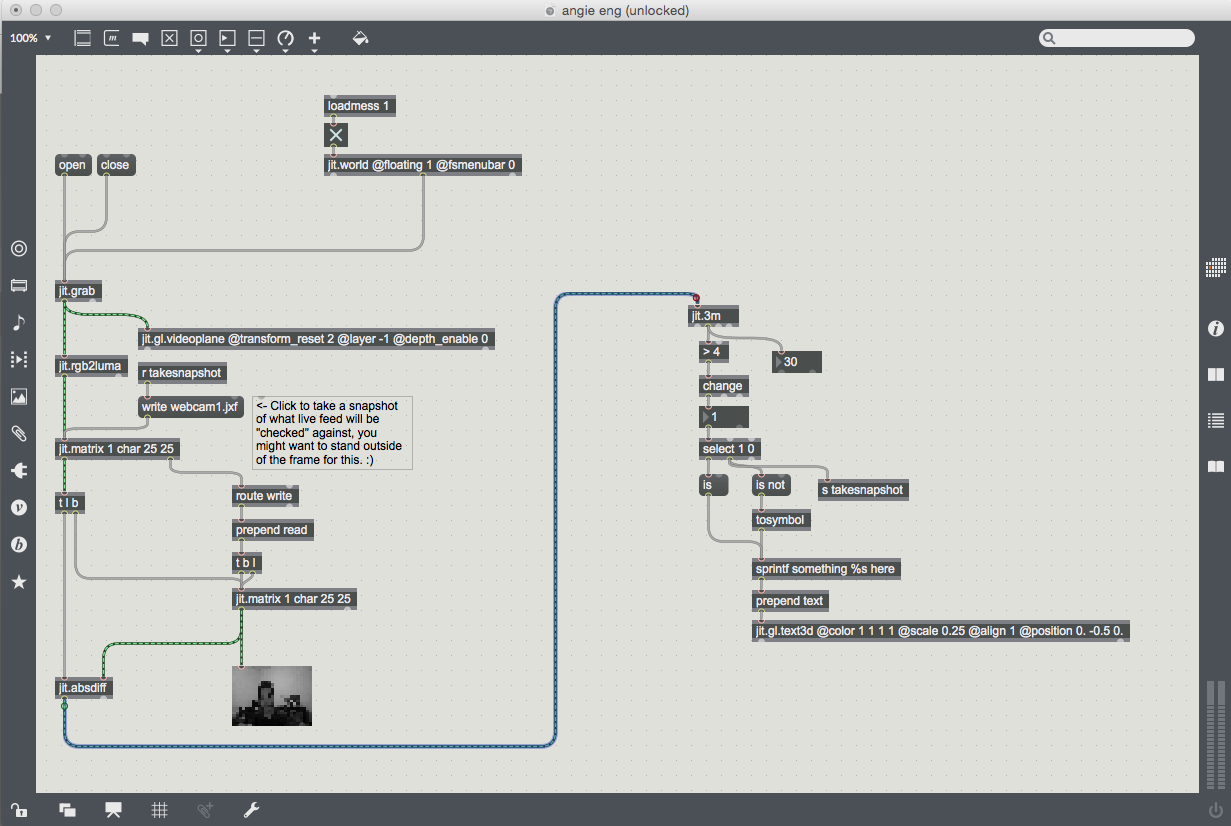
Task: Select the jit.world object box
Action: click(423, 165)
